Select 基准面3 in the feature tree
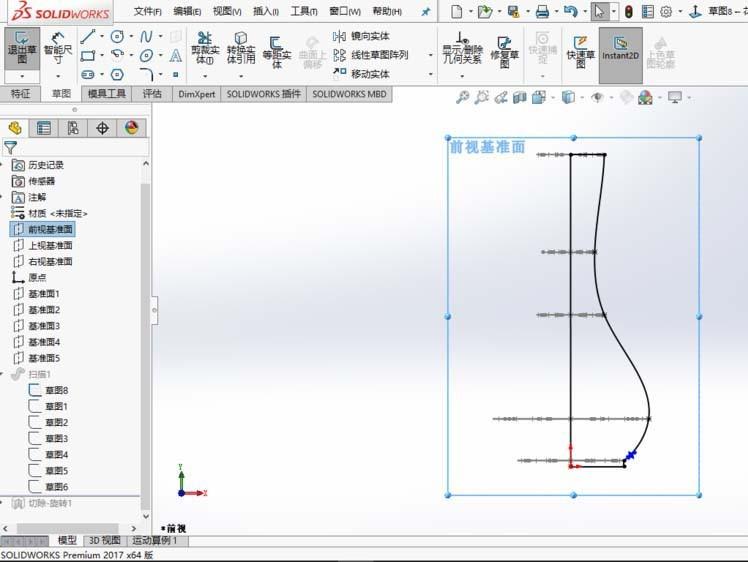 (x=37, y=326)
